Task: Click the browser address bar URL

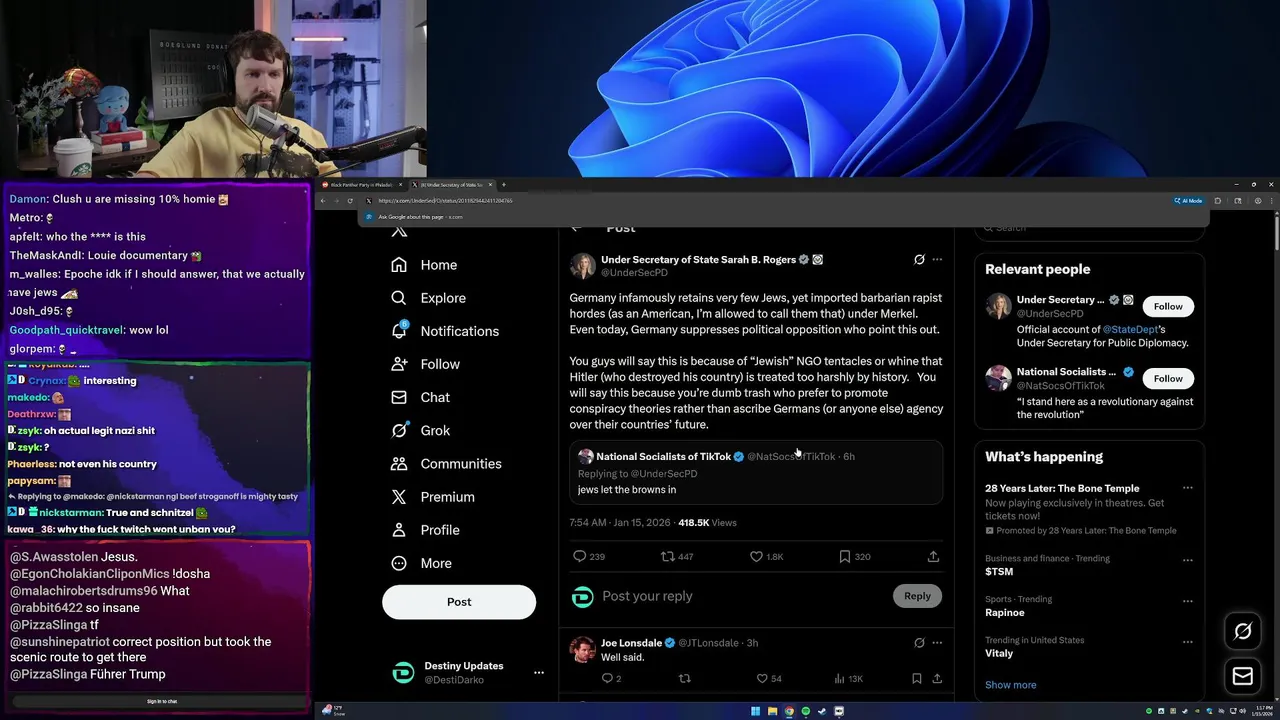Action: point(445,201)
